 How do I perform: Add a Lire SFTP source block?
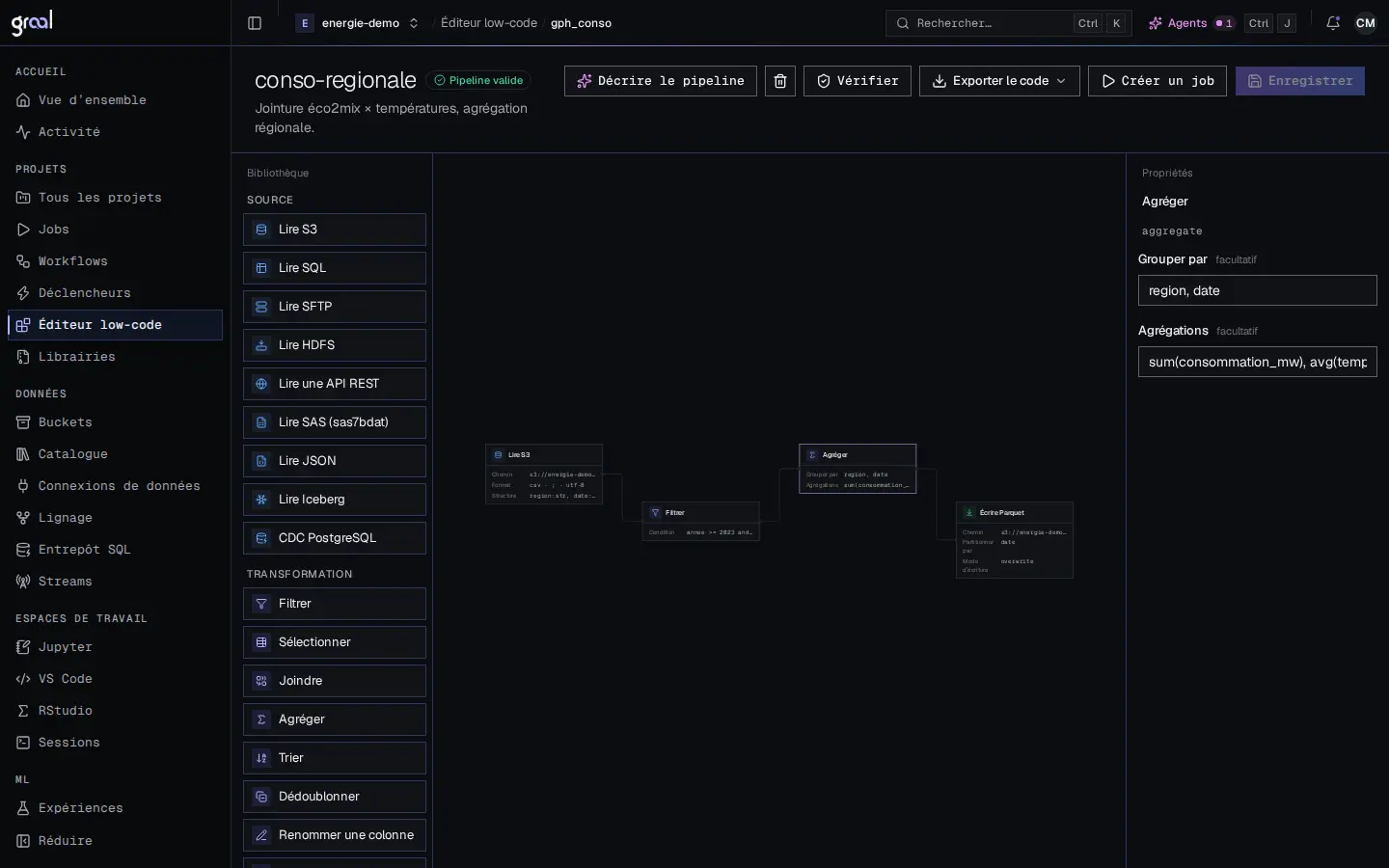click(x=335, y=307)
